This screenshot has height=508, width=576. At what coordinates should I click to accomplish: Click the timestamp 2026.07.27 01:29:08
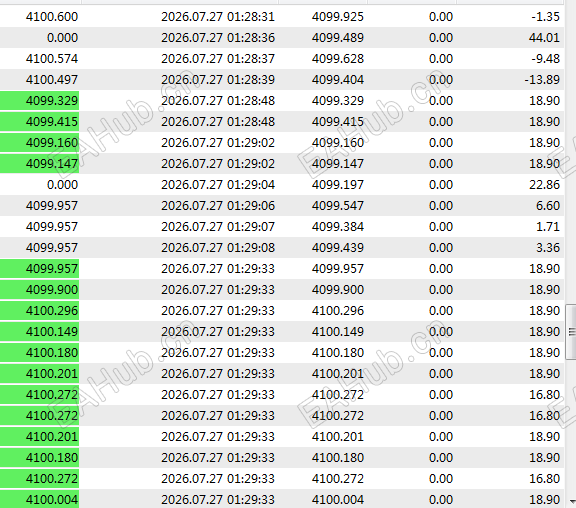pos(218,247)
